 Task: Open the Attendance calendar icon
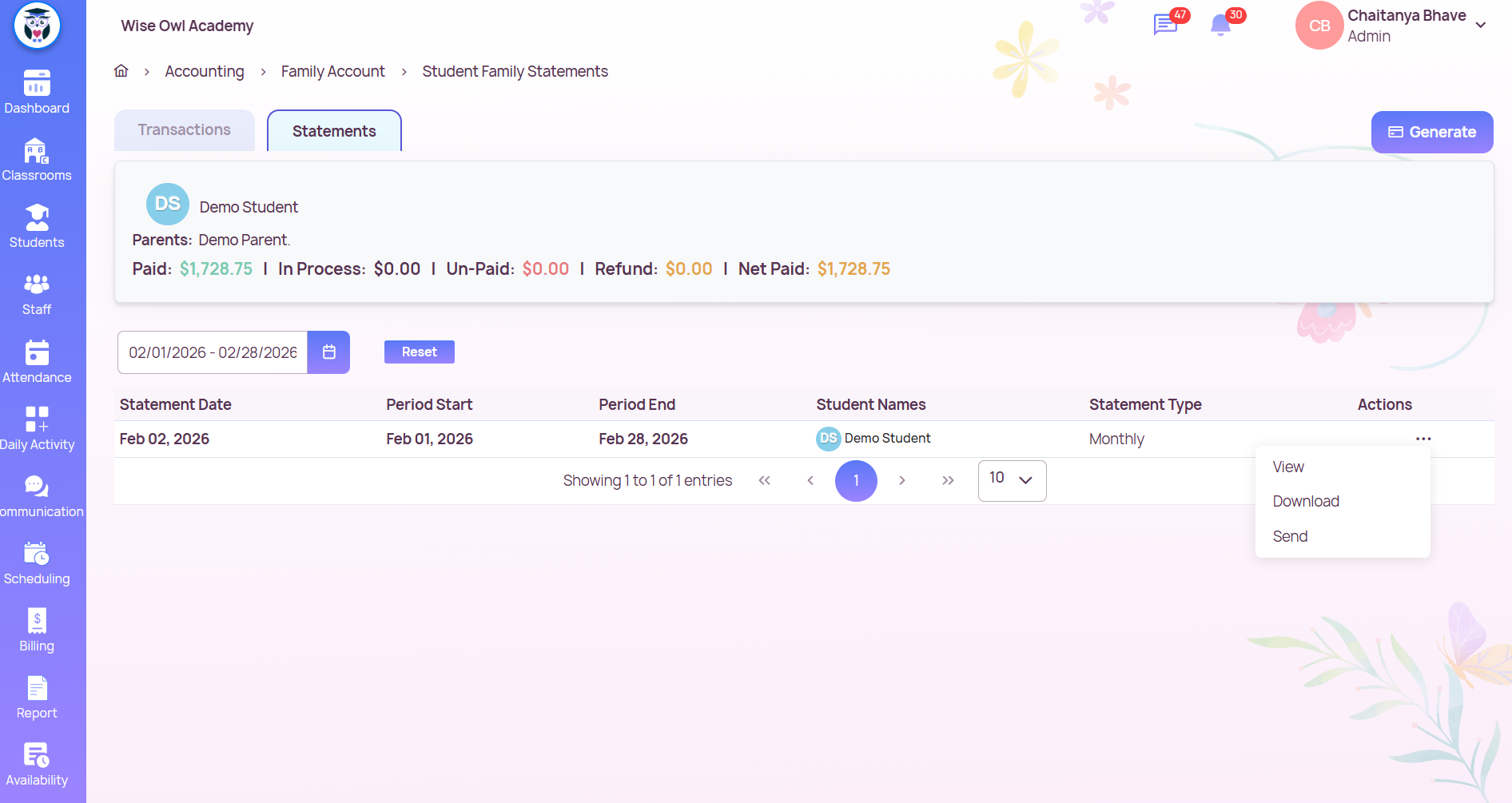pyautogui.click(x=37, y=352)
